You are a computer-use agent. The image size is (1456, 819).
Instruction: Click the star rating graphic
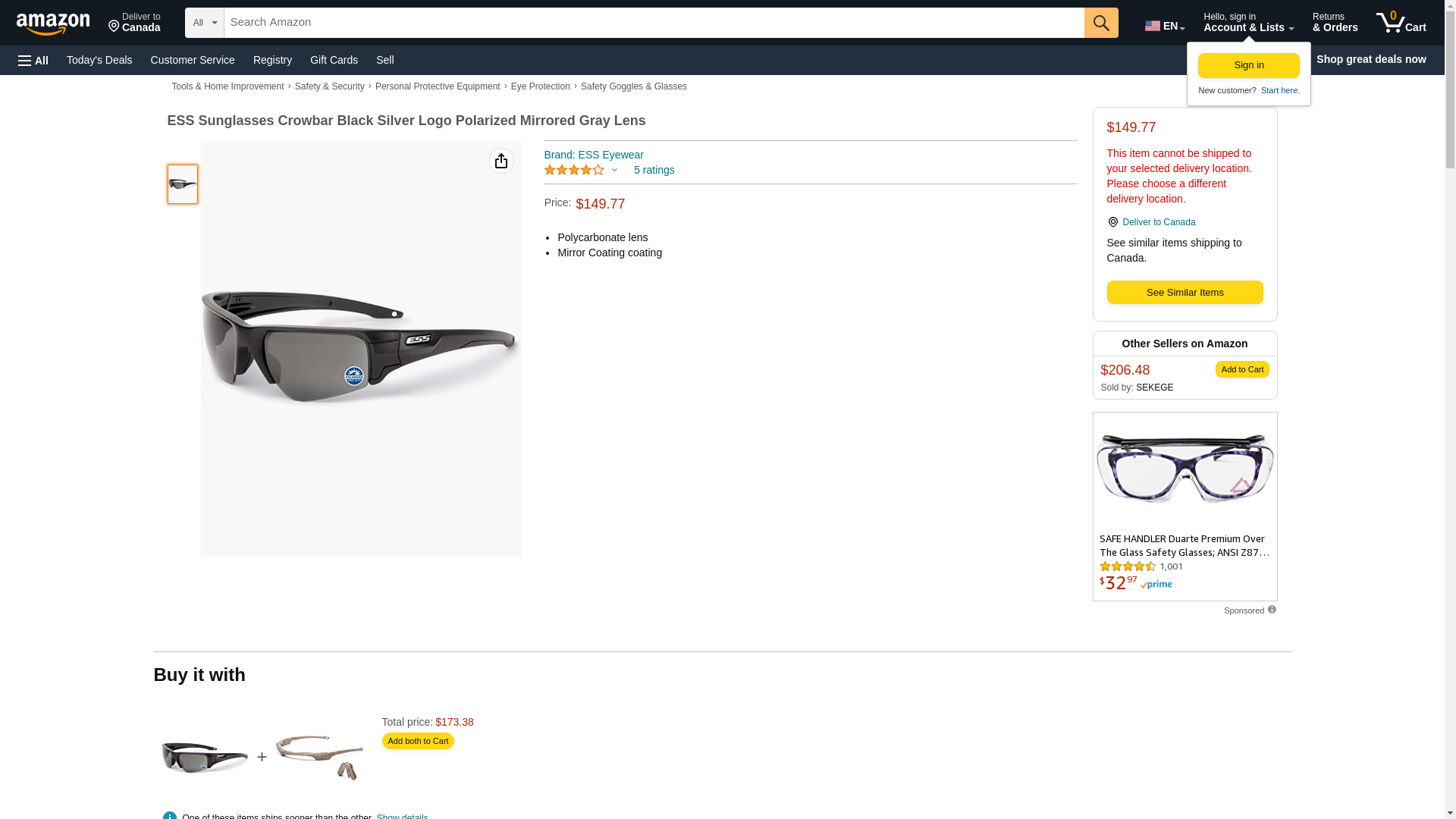point(574,170)
